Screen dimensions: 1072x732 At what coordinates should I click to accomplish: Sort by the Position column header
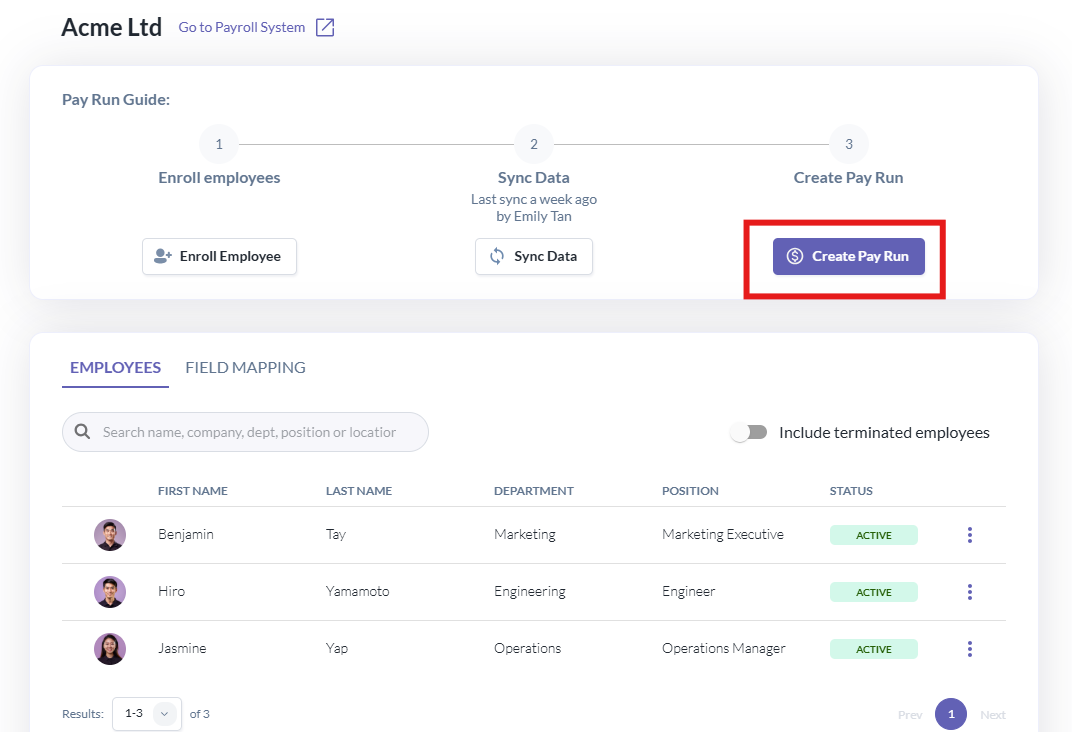pos(690,491)
